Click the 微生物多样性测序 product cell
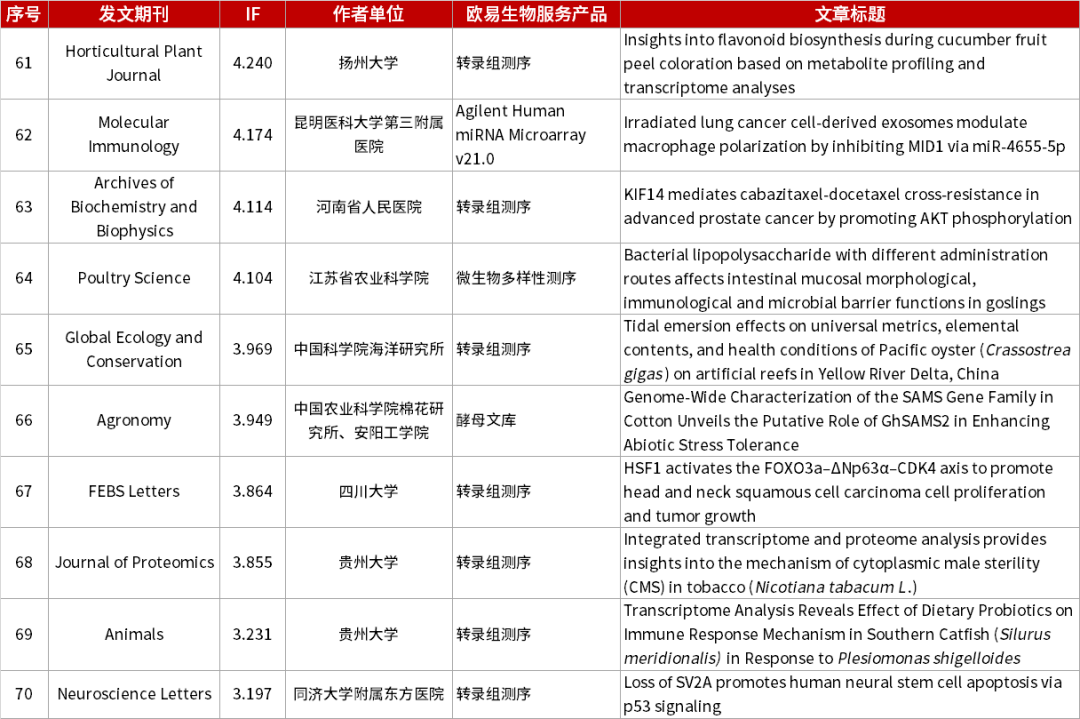1080x719 pixels. (536, 278)
